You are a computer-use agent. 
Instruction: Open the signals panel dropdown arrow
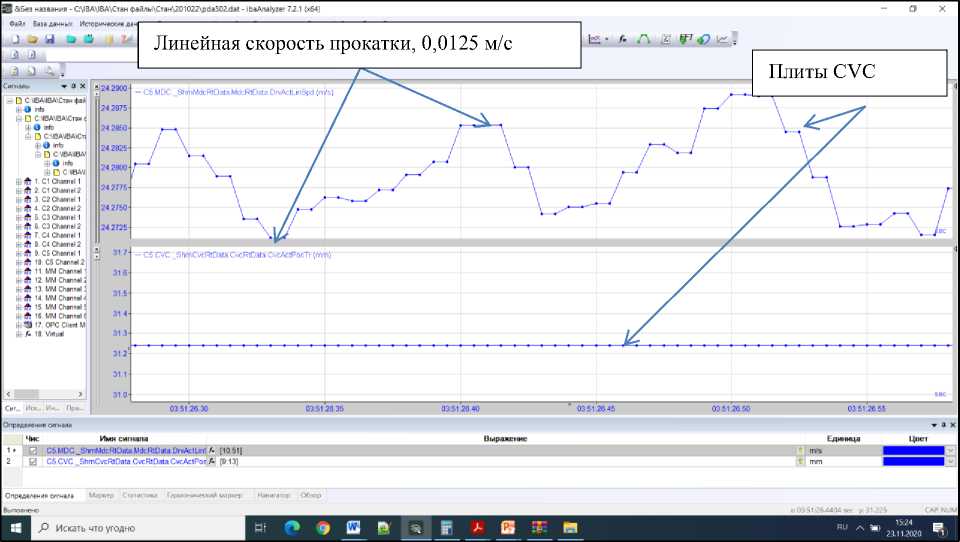click(x=64, y=86)
